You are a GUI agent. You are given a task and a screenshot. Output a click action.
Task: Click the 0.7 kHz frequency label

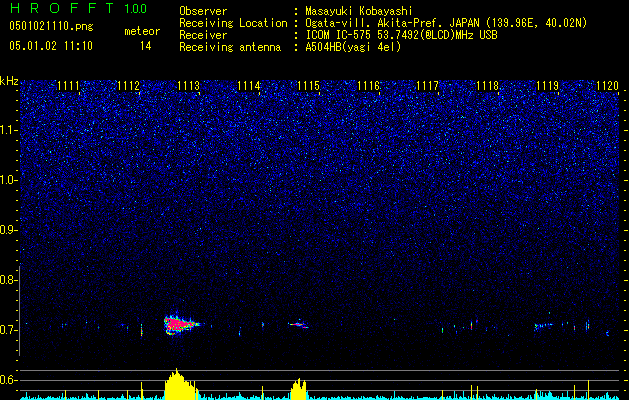click(8, 330)
